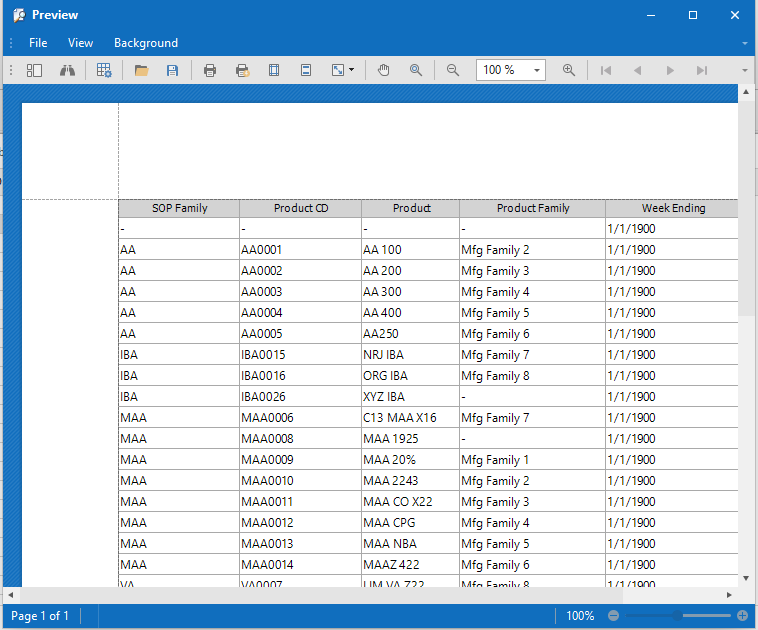758x630 pixels.
Task: Toggle the document map thumbnails panel
Action: click(x=34, y=71)
